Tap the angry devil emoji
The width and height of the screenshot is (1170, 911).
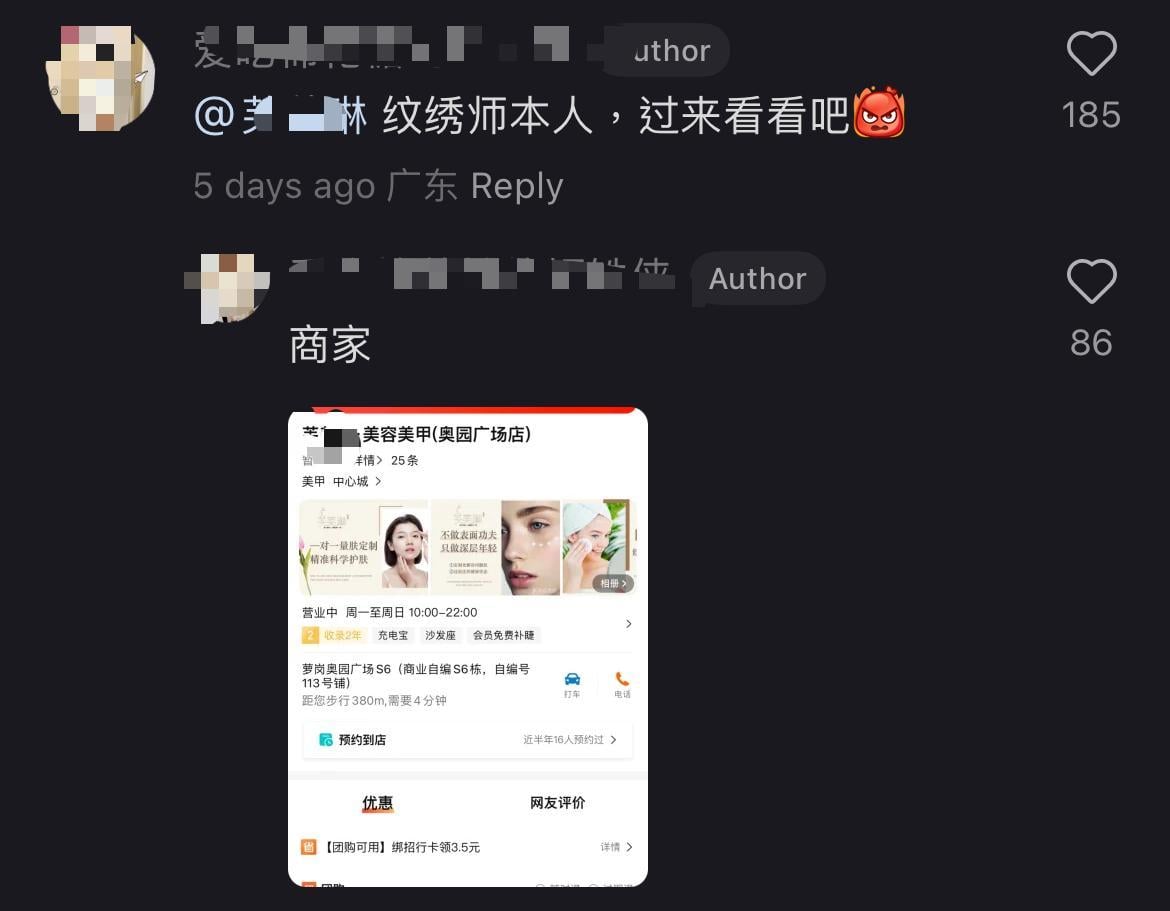pos(878,113)
